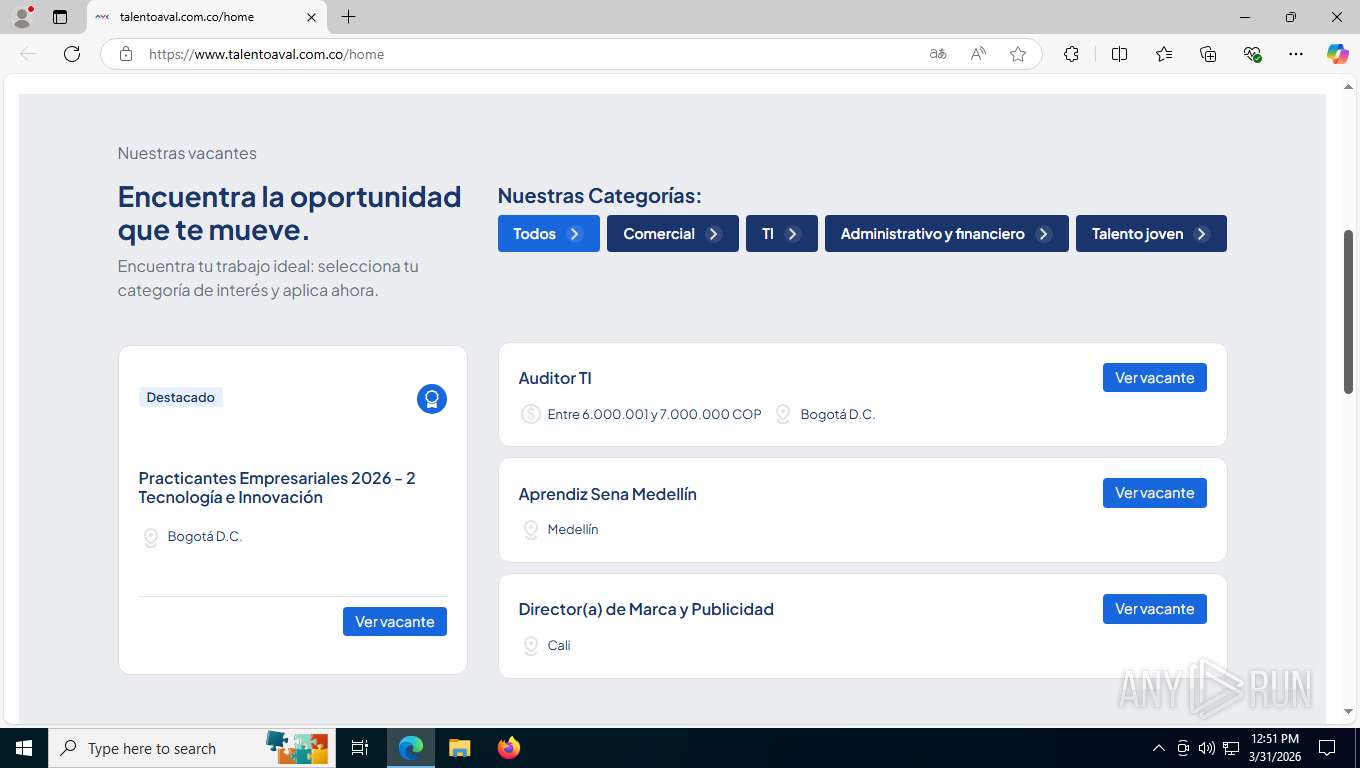View Director(a) de Marca vacancy
The height and width of the screenshot is (768, 1360).
pos(1155,609)
